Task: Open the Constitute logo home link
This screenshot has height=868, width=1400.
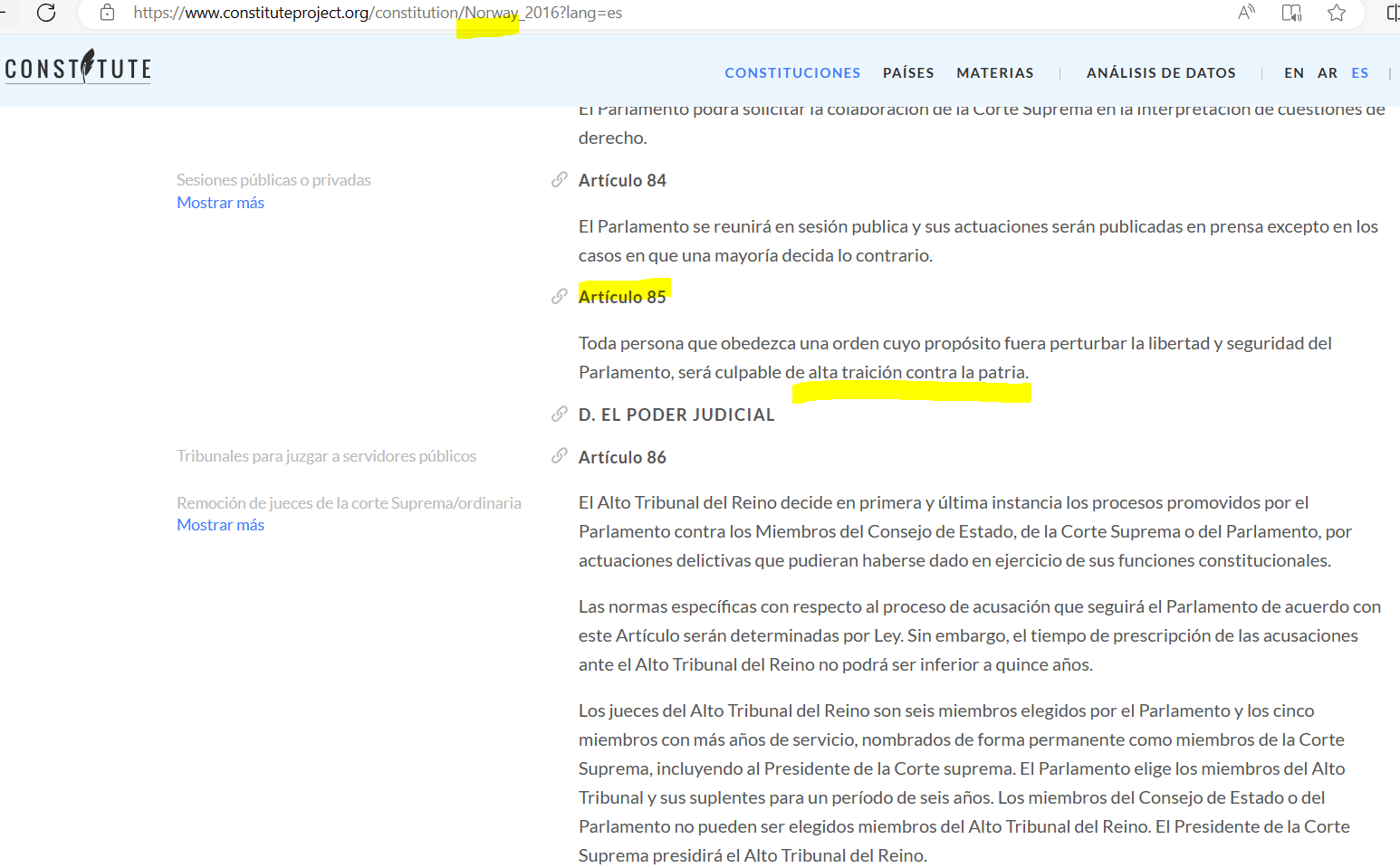Action: pyautogui.click(x=78, y=68)
